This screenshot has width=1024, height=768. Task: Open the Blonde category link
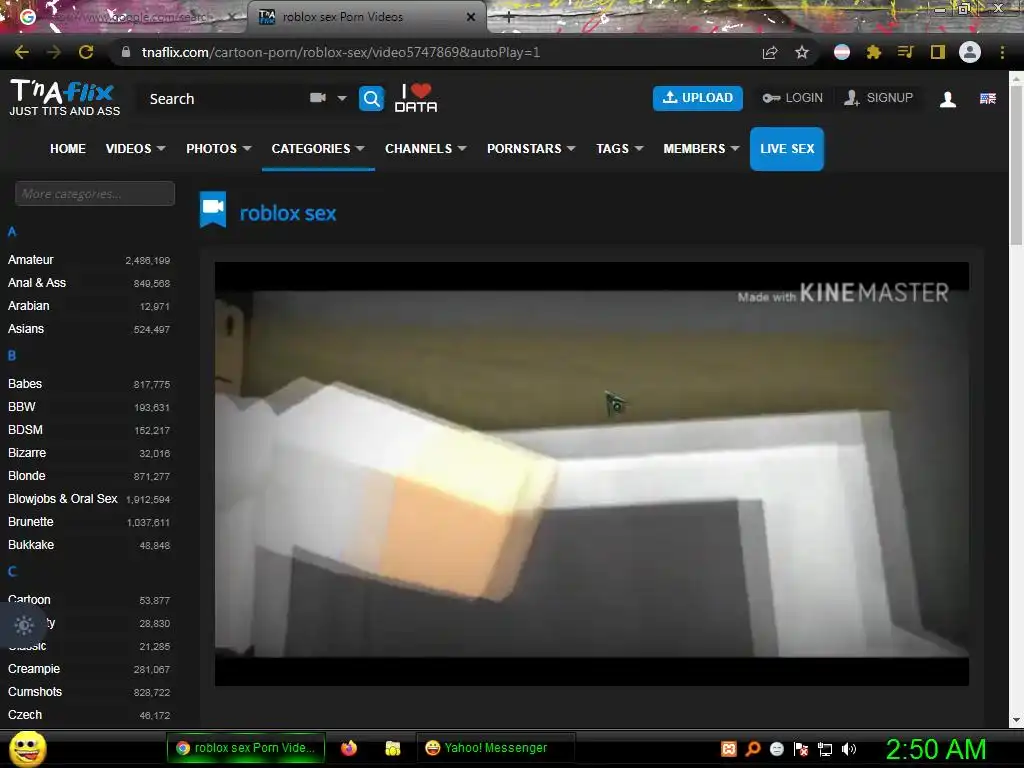pos(27,476)
